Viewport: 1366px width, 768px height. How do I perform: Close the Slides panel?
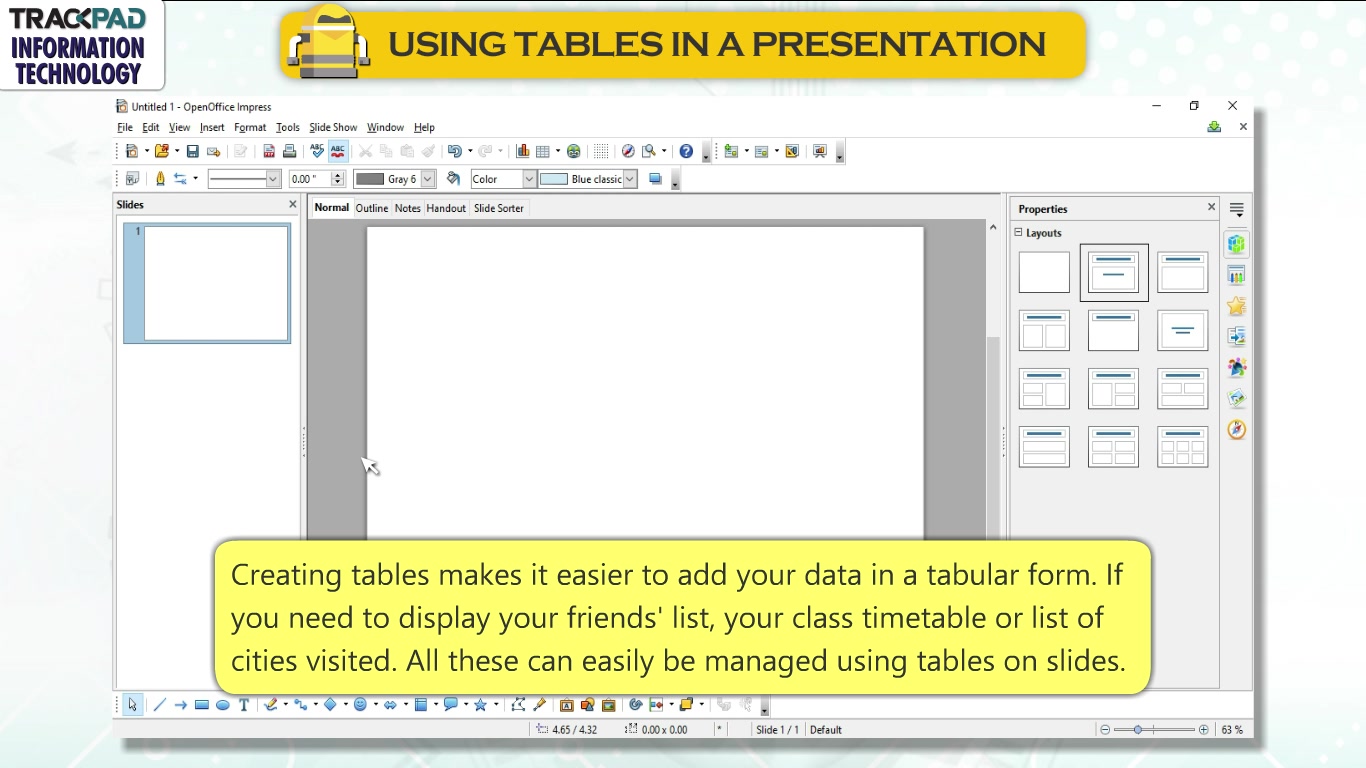[x=293, y=204]
